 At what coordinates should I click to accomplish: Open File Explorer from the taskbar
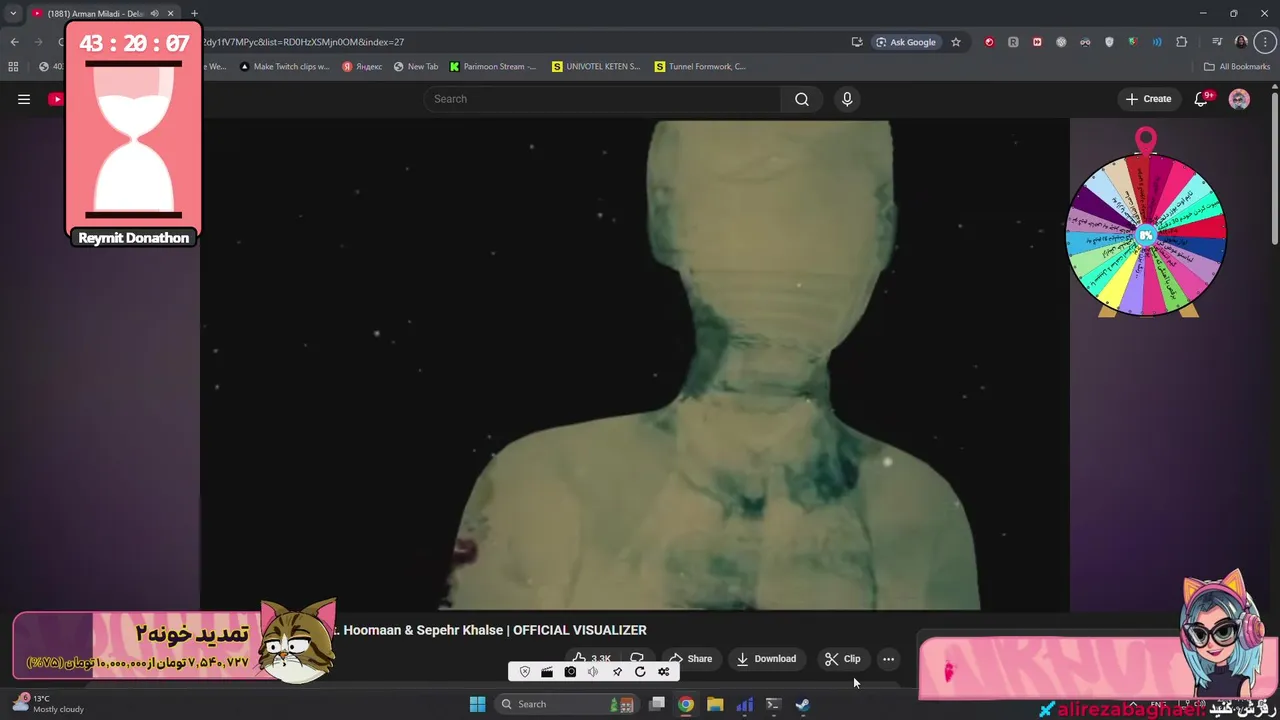715,704
